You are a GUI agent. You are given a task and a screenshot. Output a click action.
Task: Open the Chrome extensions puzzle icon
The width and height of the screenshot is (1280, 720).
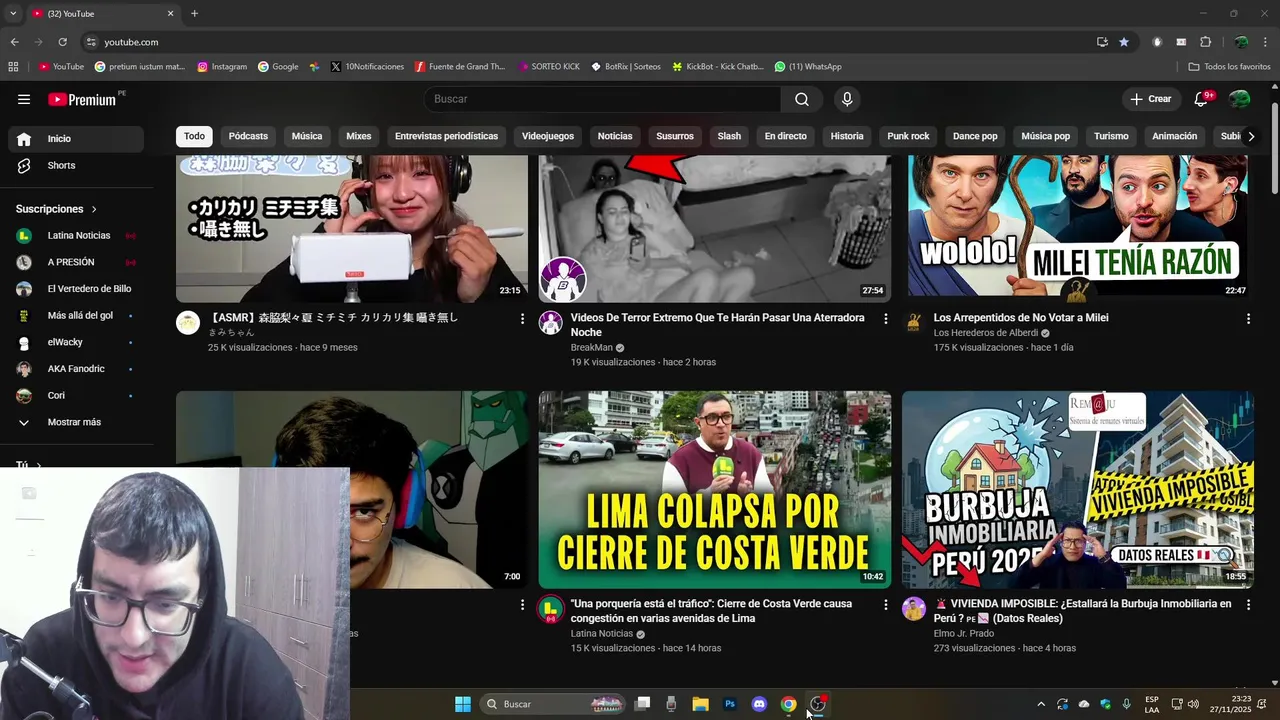click(x=1205, y=42)
